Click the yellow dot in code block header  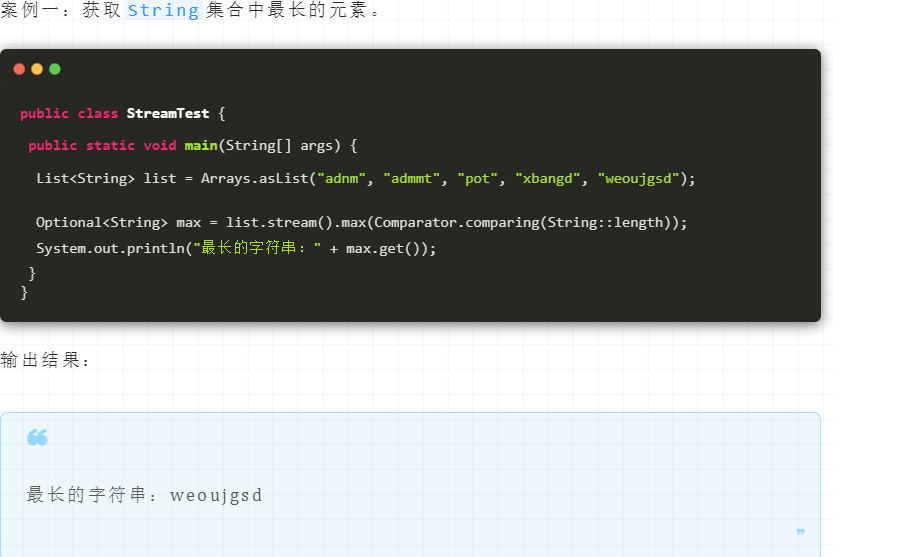tap(37, 69)
